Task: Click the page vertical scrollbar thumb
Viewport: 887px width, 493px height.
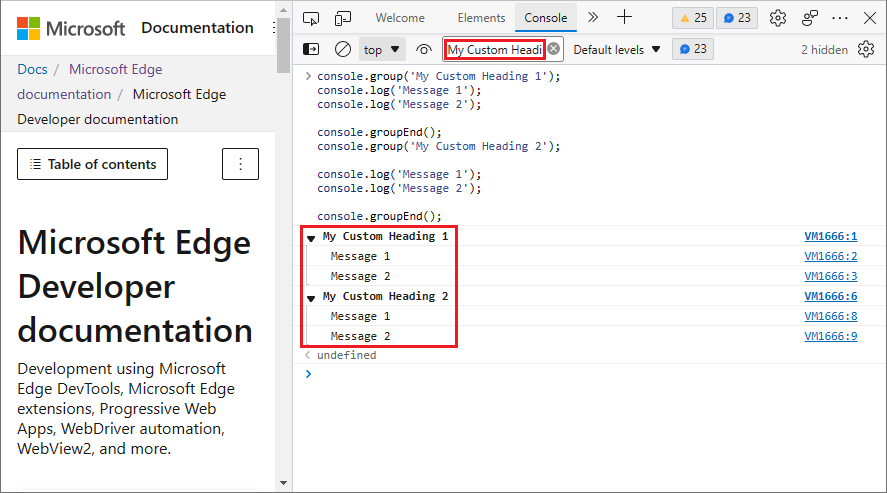Action: click(x=283, y=45)
